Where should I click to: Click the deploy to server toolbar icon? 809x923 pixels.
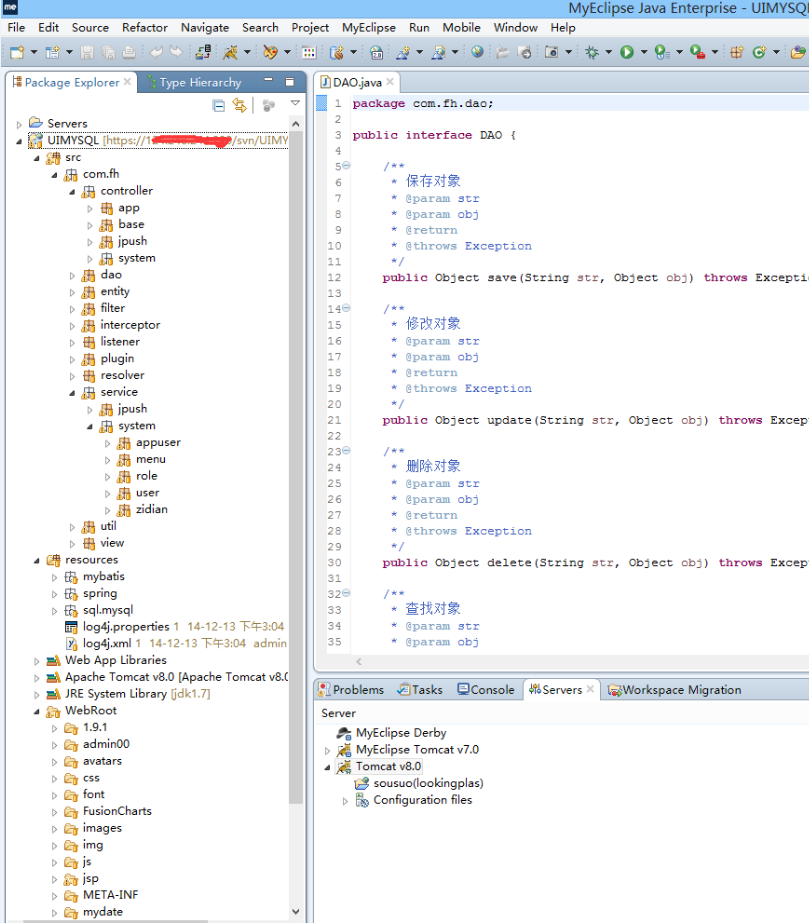pyautogui.click(x=204, y=52)
